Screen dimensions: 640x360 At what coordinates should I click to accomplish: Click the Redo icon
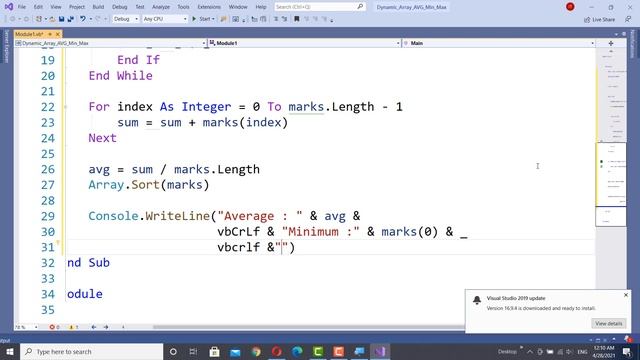coord(98,19)
